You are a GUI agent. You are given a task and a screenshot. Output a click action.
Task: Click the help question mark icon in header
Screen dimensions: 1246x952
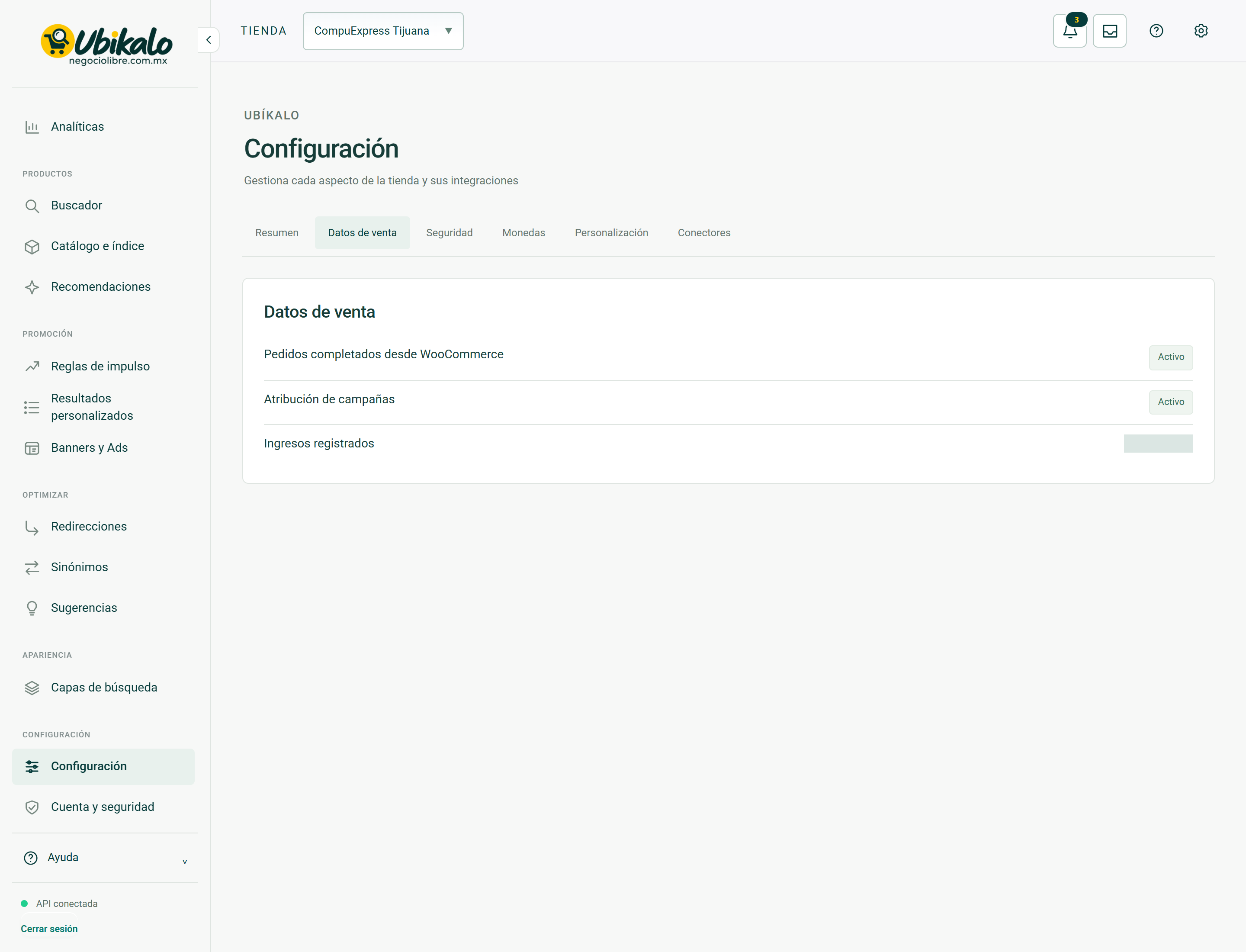(1156, 31)
